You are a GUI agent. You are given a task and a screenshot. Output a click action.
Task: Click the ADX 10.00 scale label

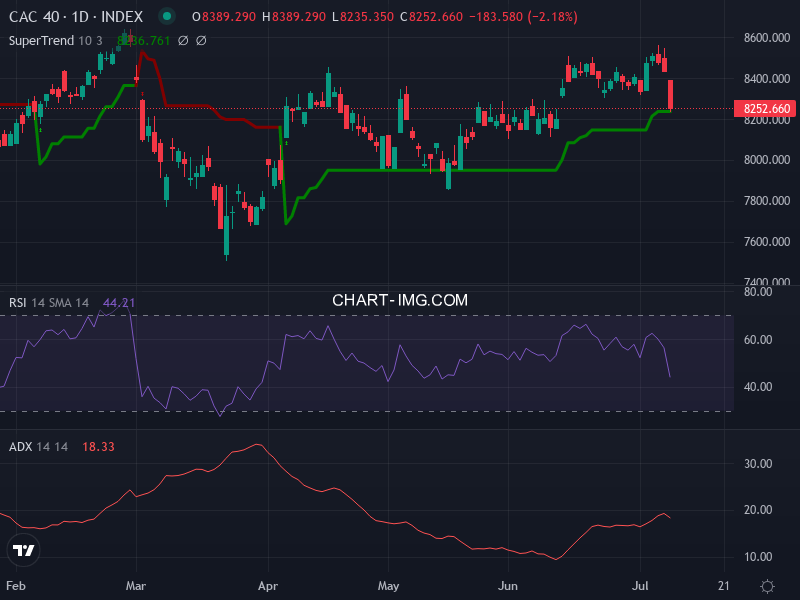click(x=758, y=557)
